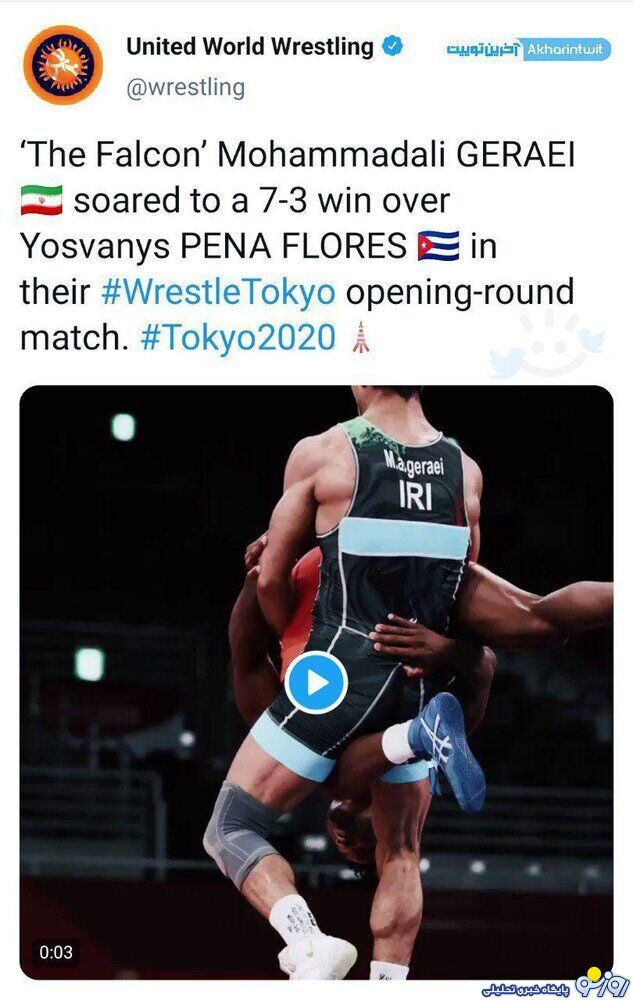Click the gray knee sleeve in the video frame
Image resolution: width=633 pixels, height=1000 pixels.
coord(238,832)
